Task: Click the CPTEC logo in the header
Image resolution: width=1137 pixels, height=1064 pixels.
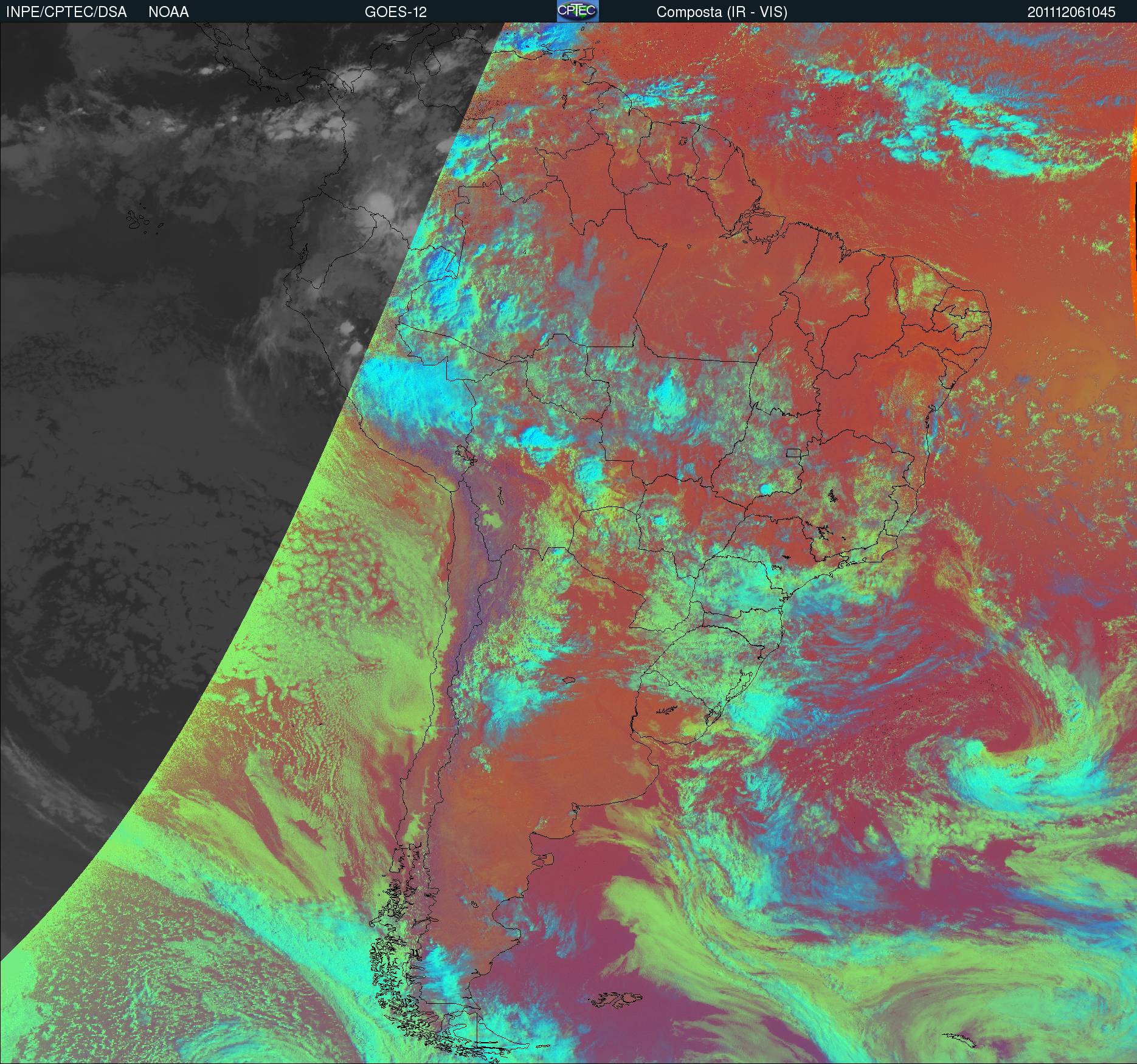Action: [x=578, y=11]
